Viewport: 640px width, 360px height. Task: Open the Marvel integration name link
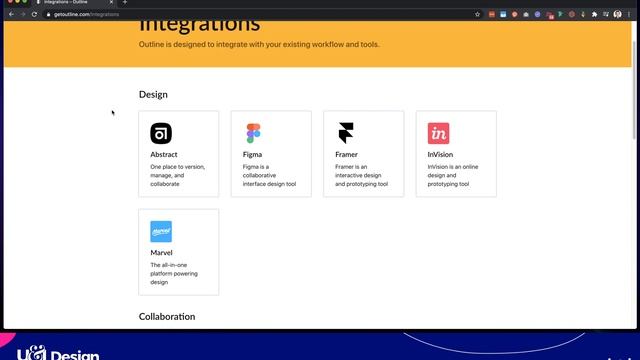point(161,253)
